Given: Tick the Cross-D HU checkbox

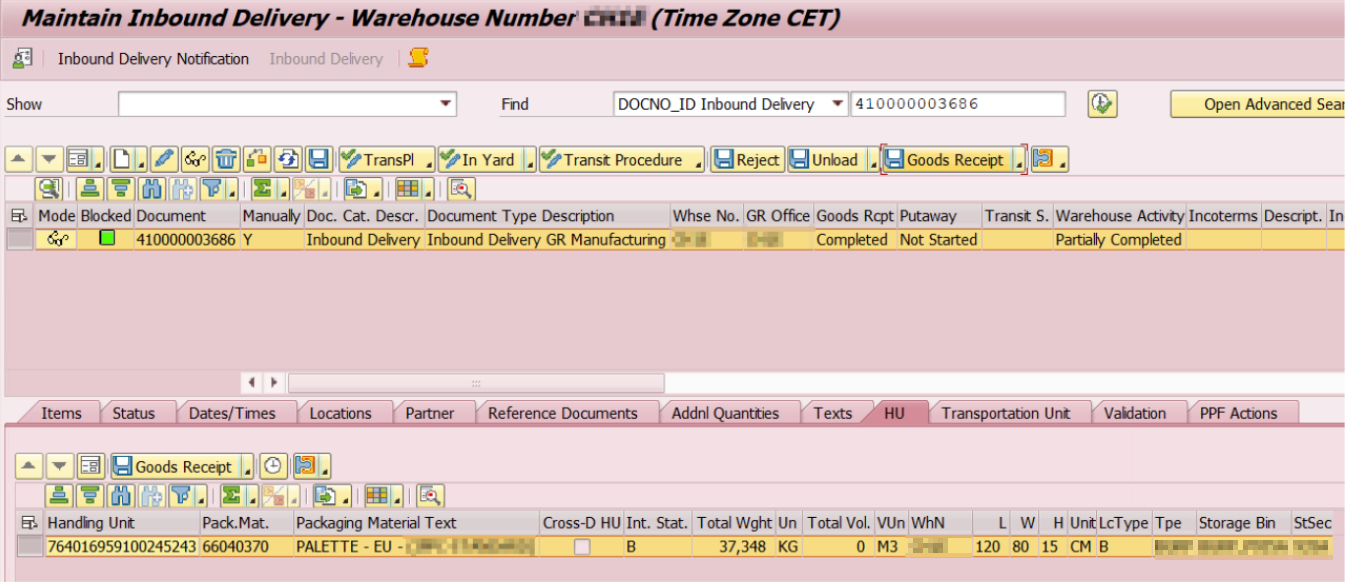Looking at the screenshot, I should 581,547.
